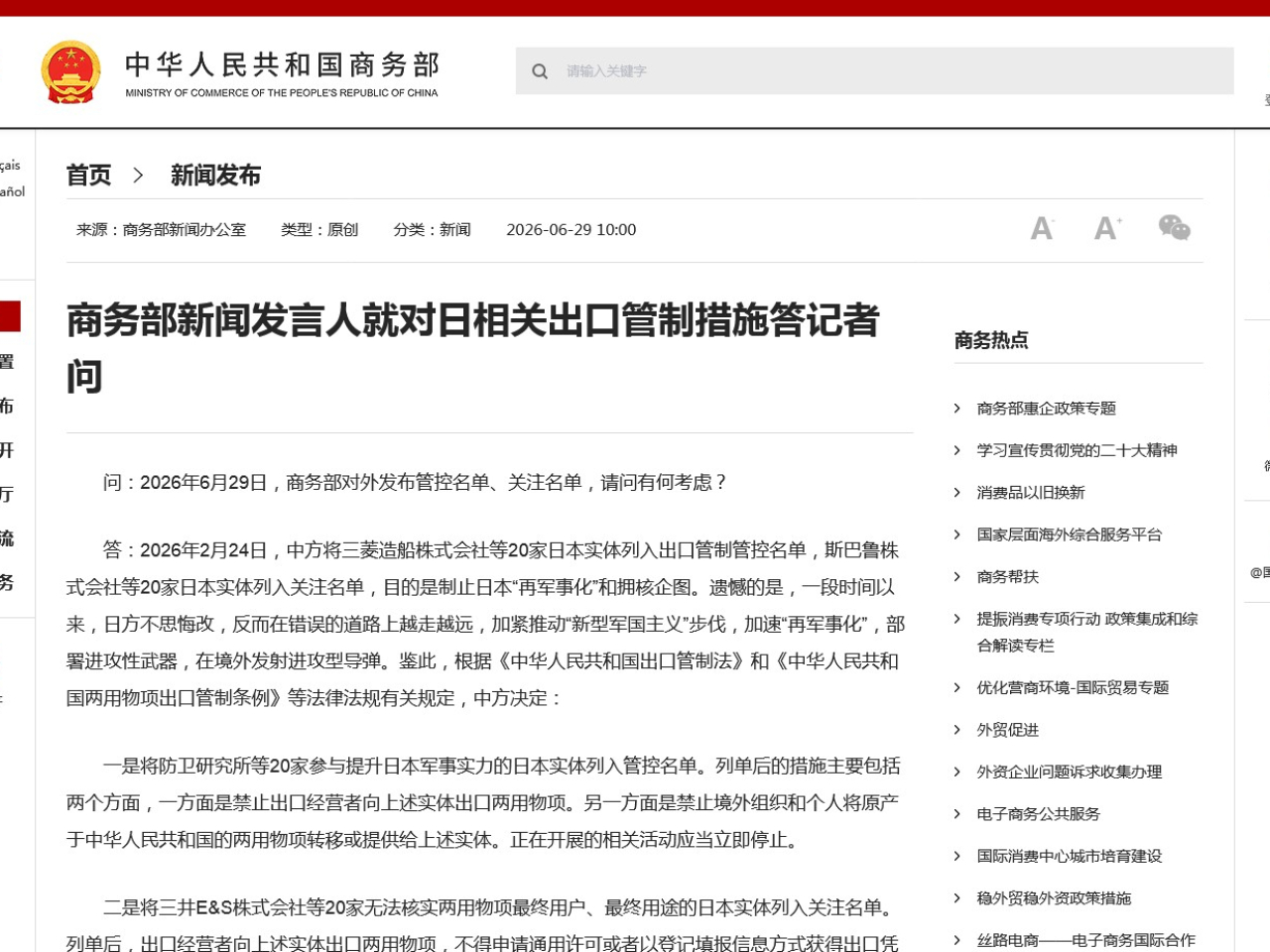Go to 首页 breadcrumb
The width and height of the screenshot is (1270, 952).
pos(88,176)
